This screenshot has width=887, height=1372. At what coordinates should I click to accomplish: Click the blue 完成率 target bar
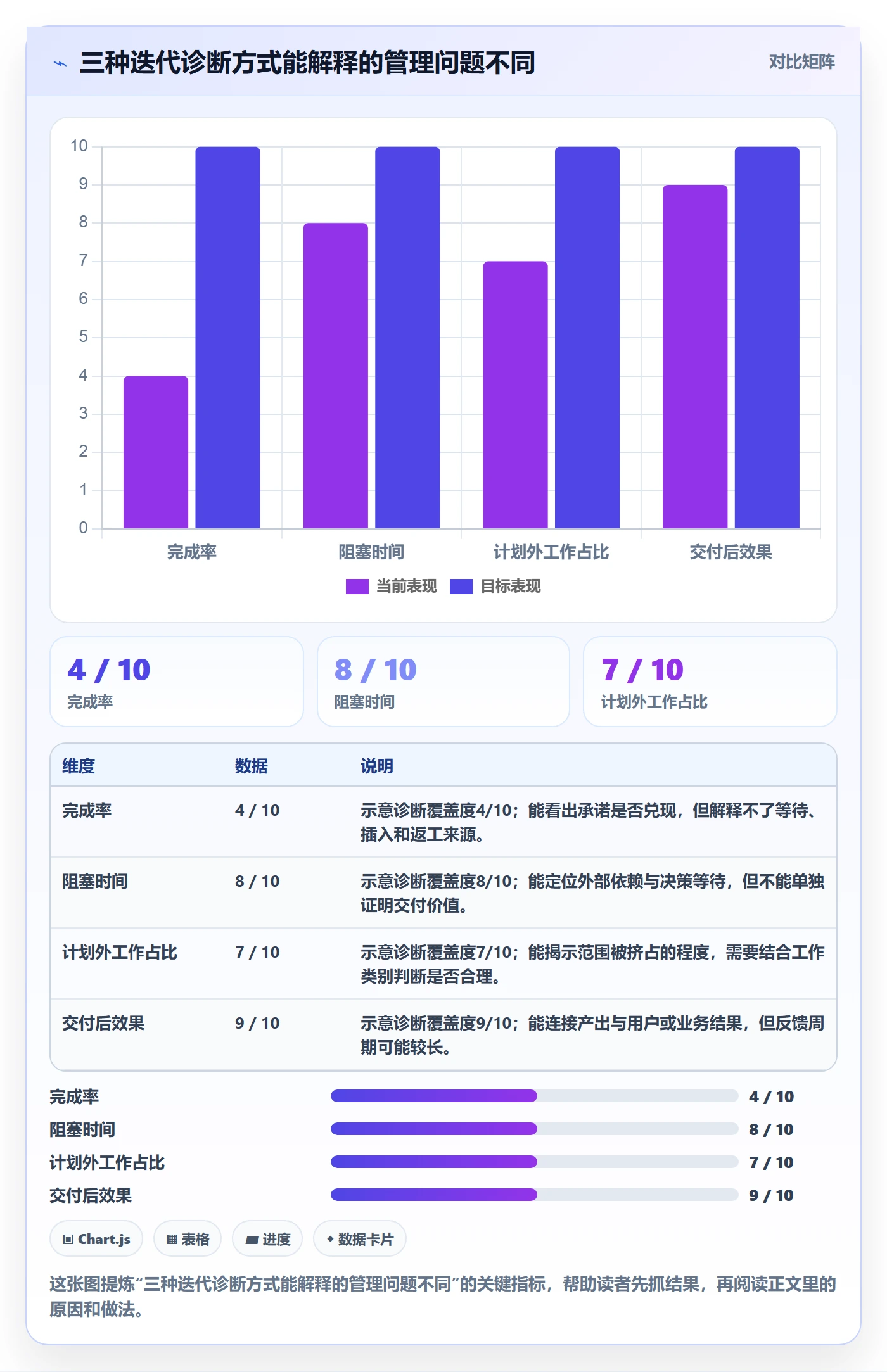coord(228,338)
